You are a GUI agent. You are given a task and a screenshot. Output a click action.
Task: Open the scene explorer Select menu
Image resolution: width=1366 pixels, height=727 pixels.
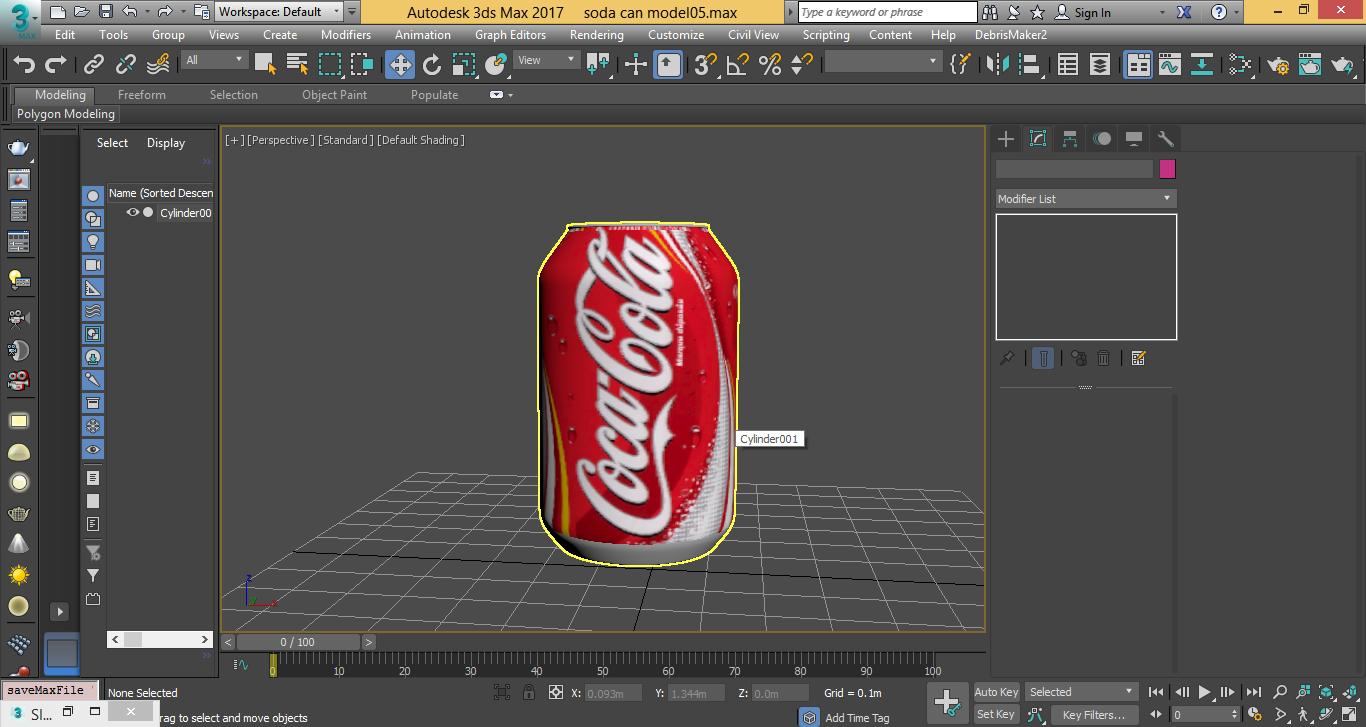tap(112, 143)
